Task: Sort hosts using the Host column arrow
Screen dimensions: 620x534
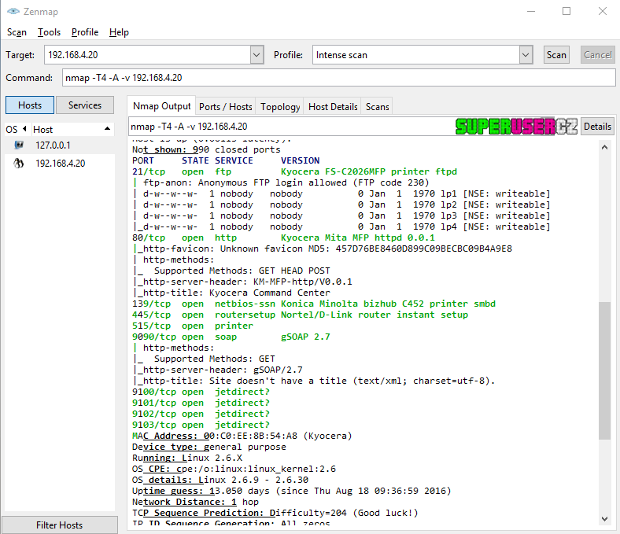Action: click(x=107, y=129)
